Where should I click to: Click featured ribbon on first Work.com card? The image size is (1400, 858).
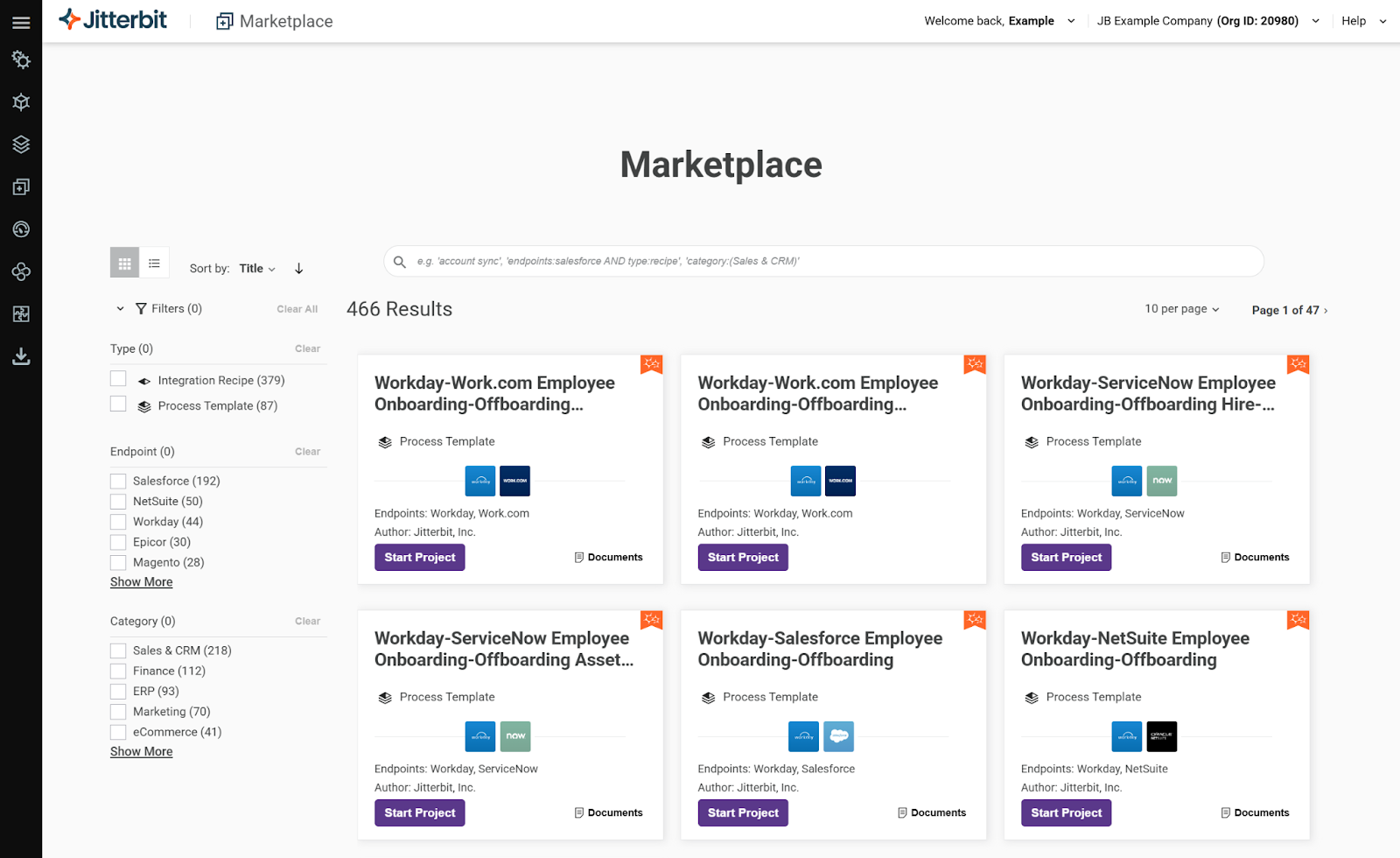[x=652, y=365]
